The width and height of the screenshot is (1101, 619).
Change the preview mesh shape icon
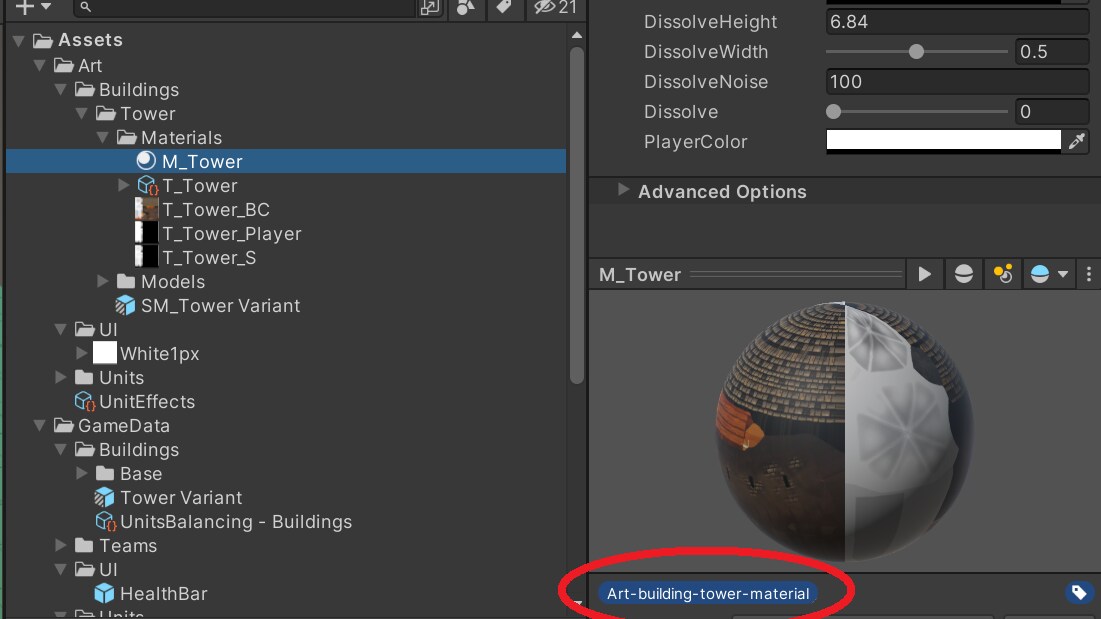click(963, 274)
